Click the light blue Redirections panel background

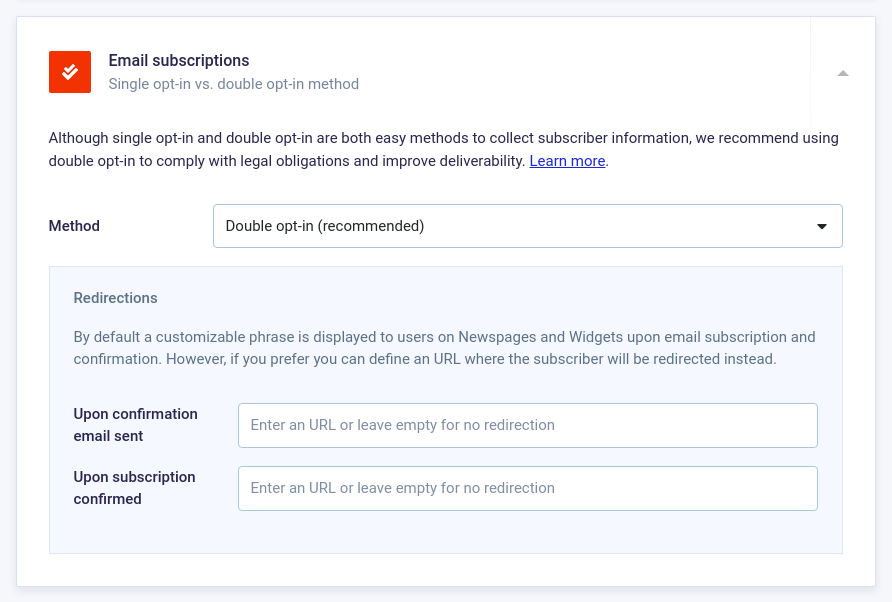click(445, 535)
